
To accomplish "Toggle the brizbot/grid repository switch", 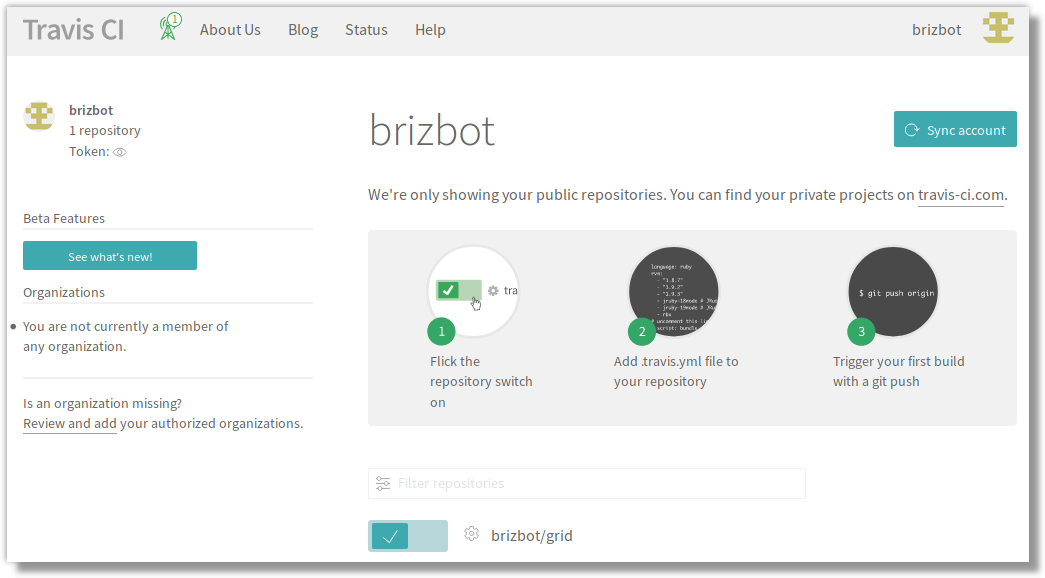I will [407, 536].
